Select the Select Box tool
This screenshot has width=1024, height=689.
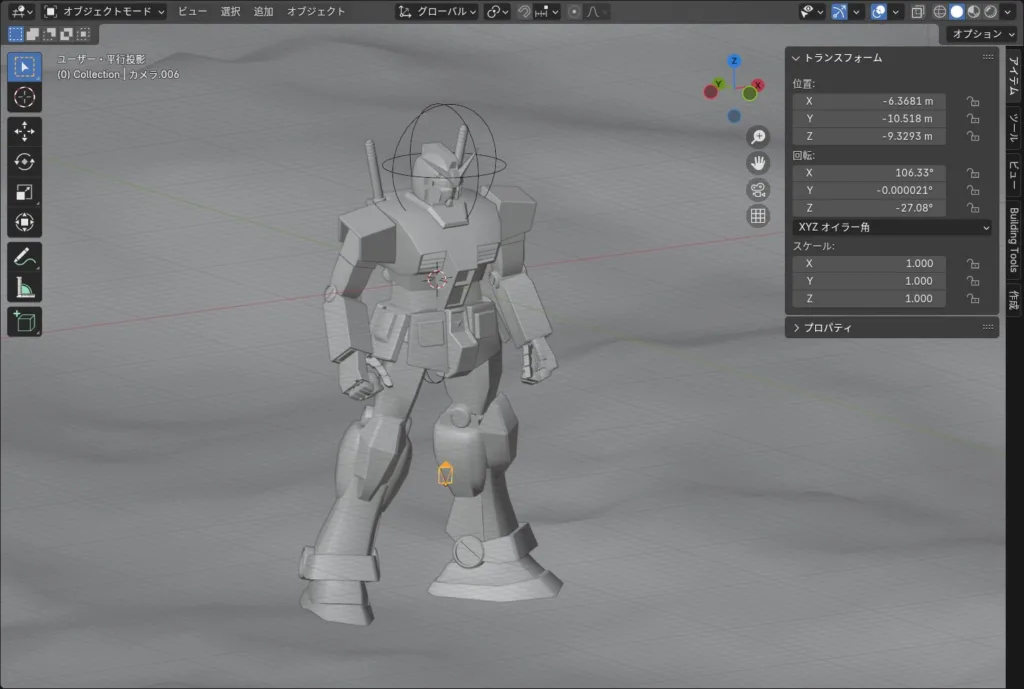click(x=25, y=67)
